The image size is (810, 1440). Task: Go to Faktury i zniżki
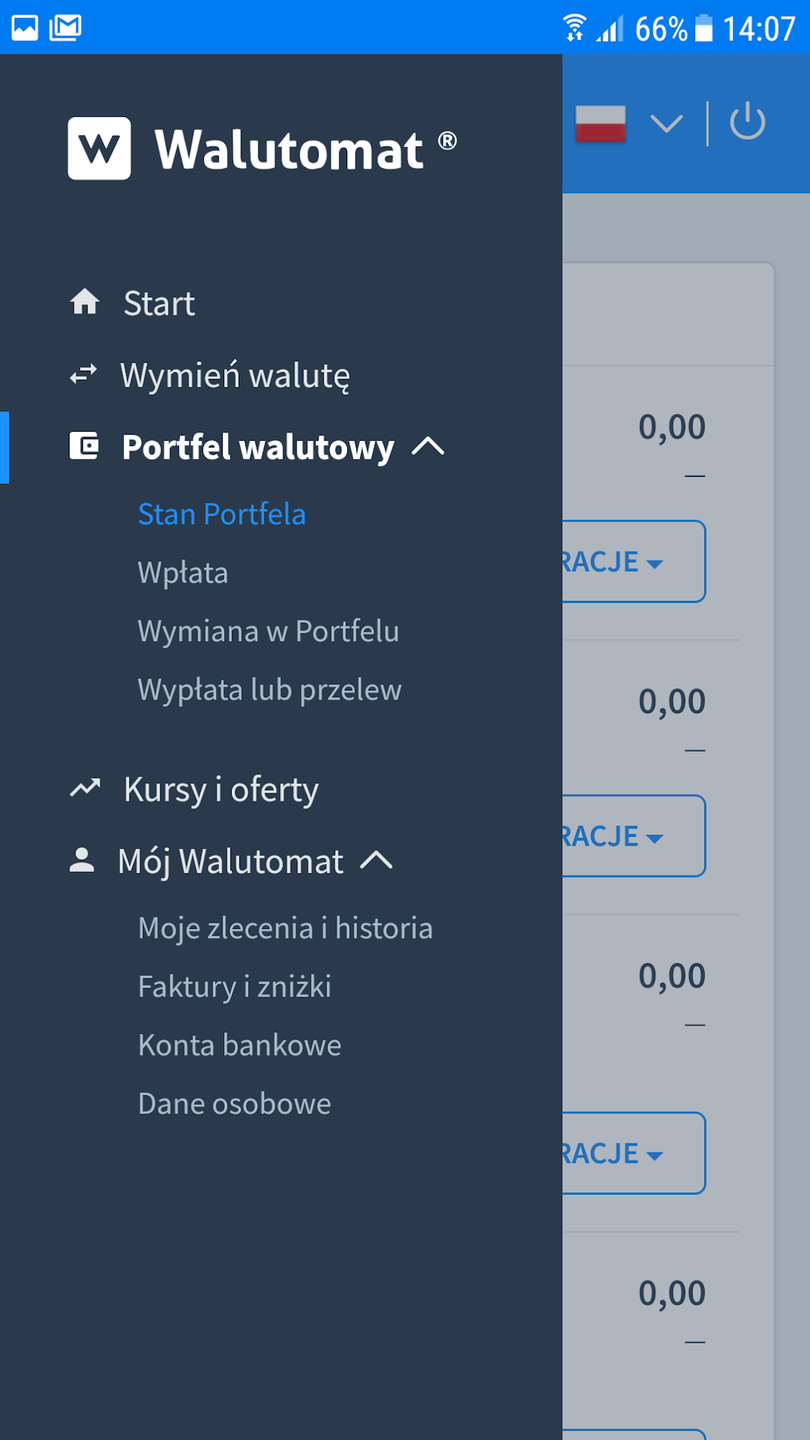point(235,987)
